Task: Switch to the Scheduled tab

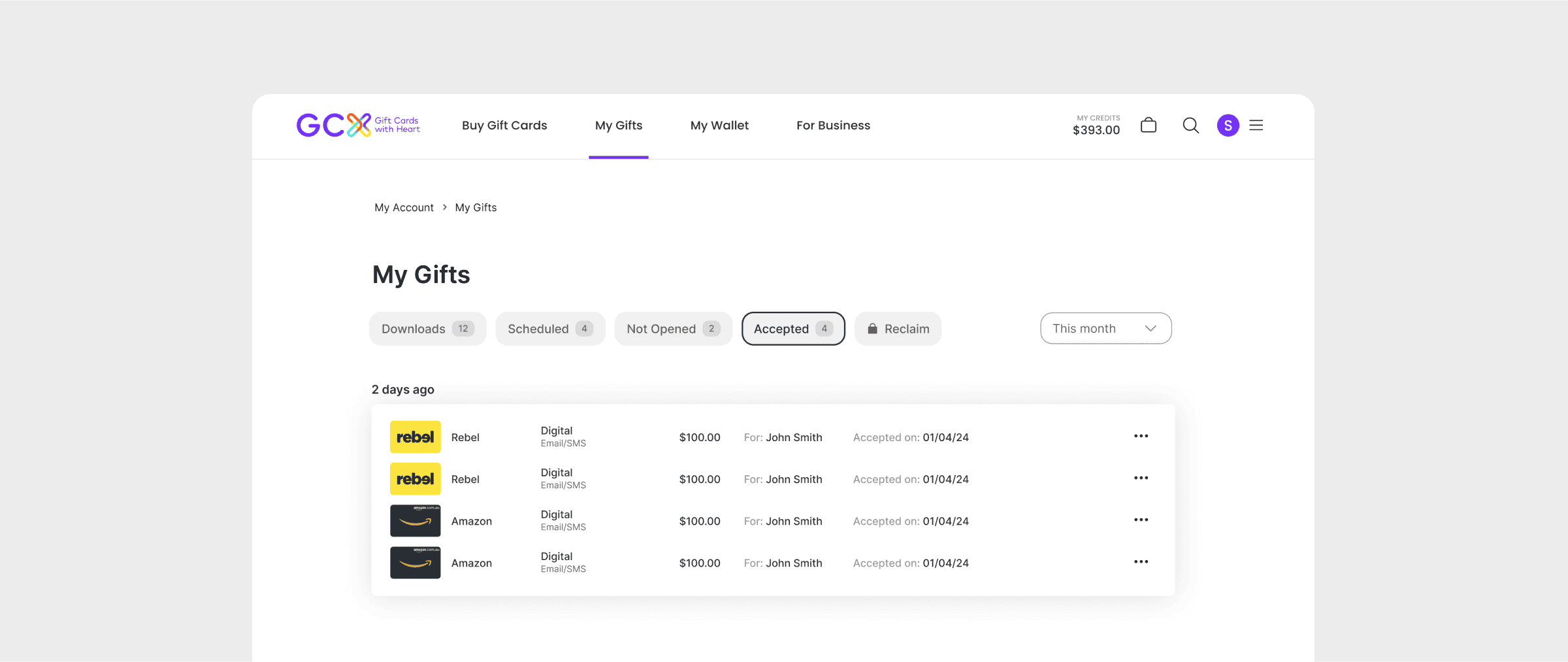Action: [550, 329]
